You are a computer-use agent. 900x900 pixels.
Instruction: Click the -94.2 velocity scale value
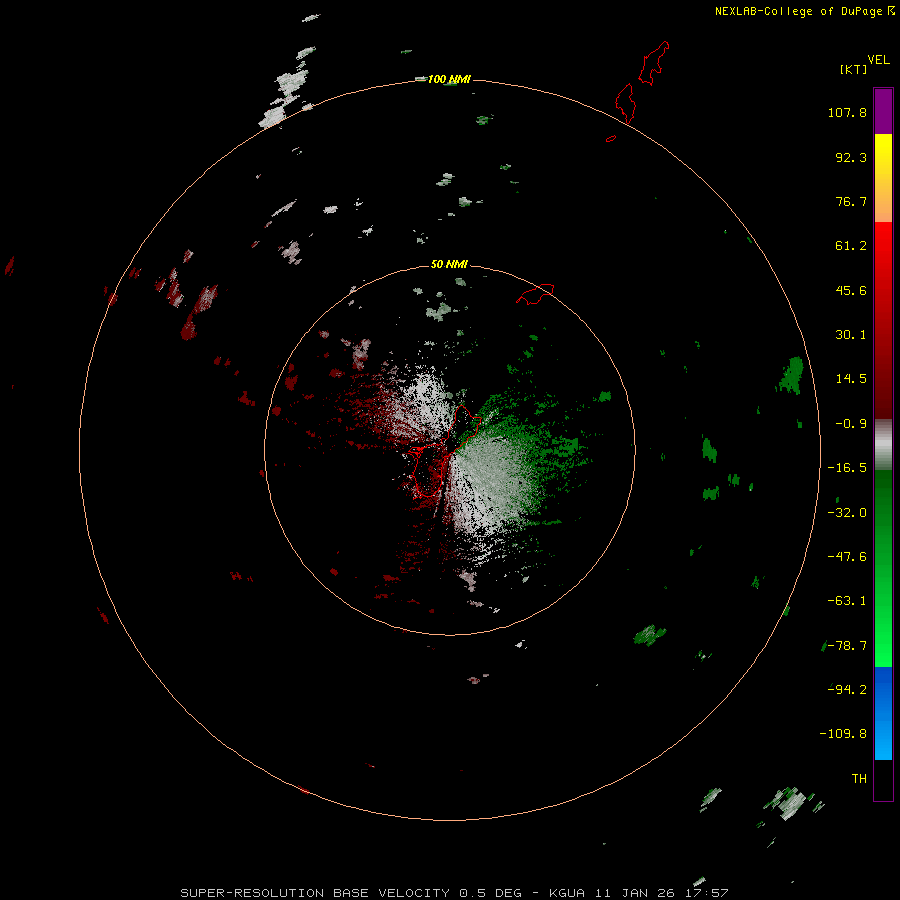(847, 689)
